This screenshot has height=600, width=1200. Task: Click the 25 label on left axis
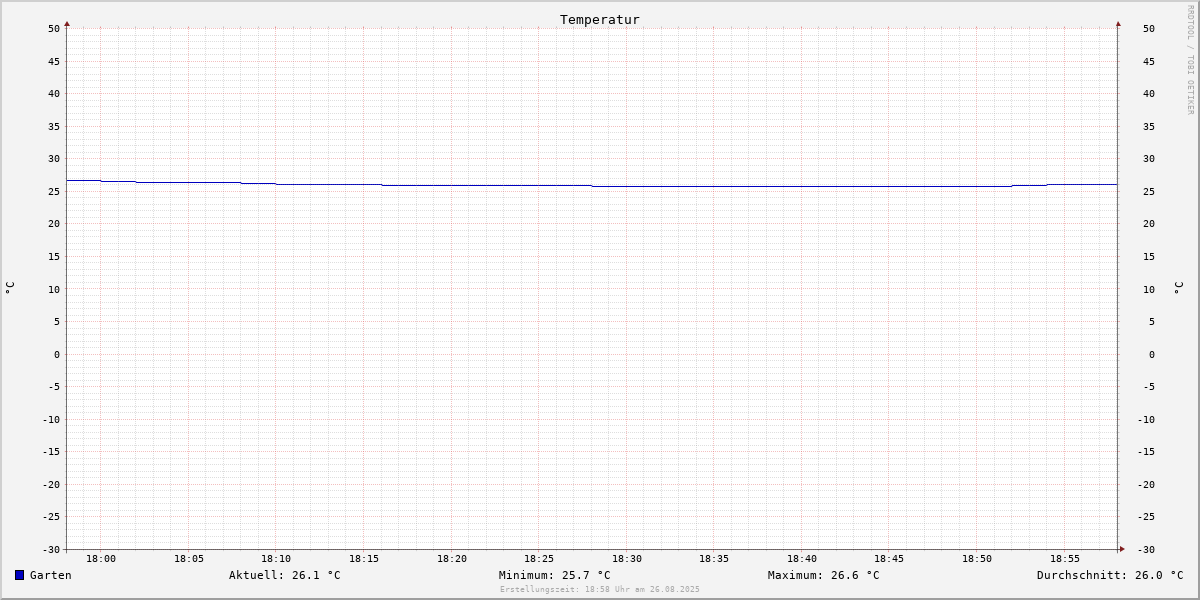(x=54, y=191)
